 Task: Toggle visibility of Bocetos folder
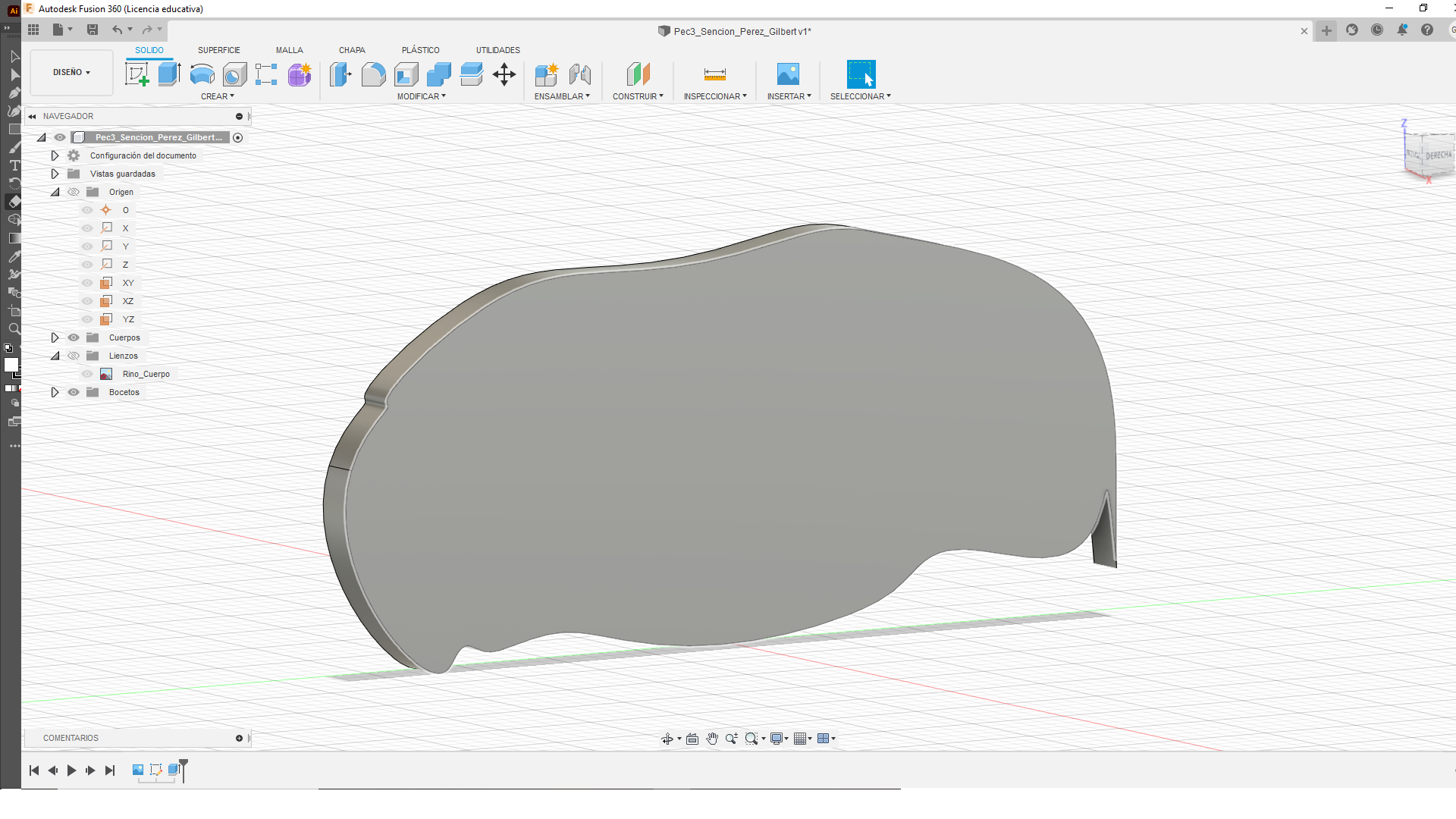click(74, 392)
